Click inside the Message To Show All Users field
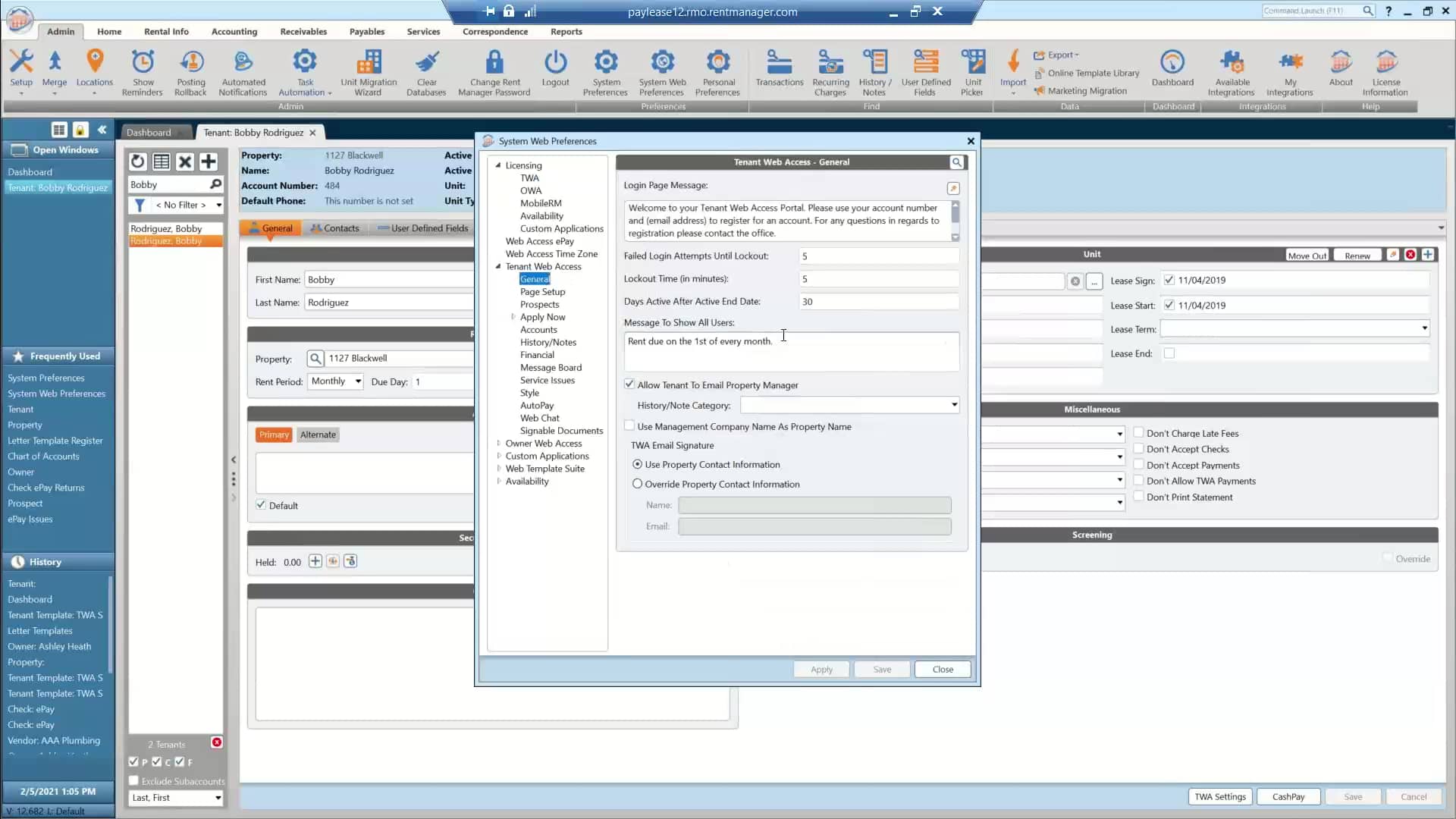This screenshot has height=819, width=1456. (789, 350)
